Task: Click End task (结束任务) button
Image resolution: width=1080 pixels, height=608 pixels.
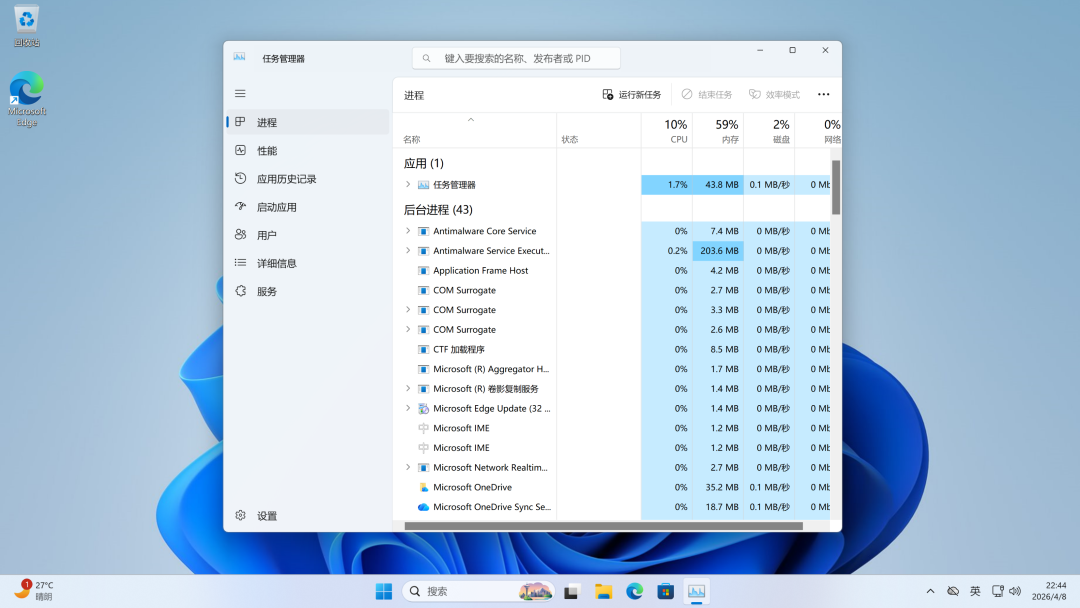Action: point(707,94)
